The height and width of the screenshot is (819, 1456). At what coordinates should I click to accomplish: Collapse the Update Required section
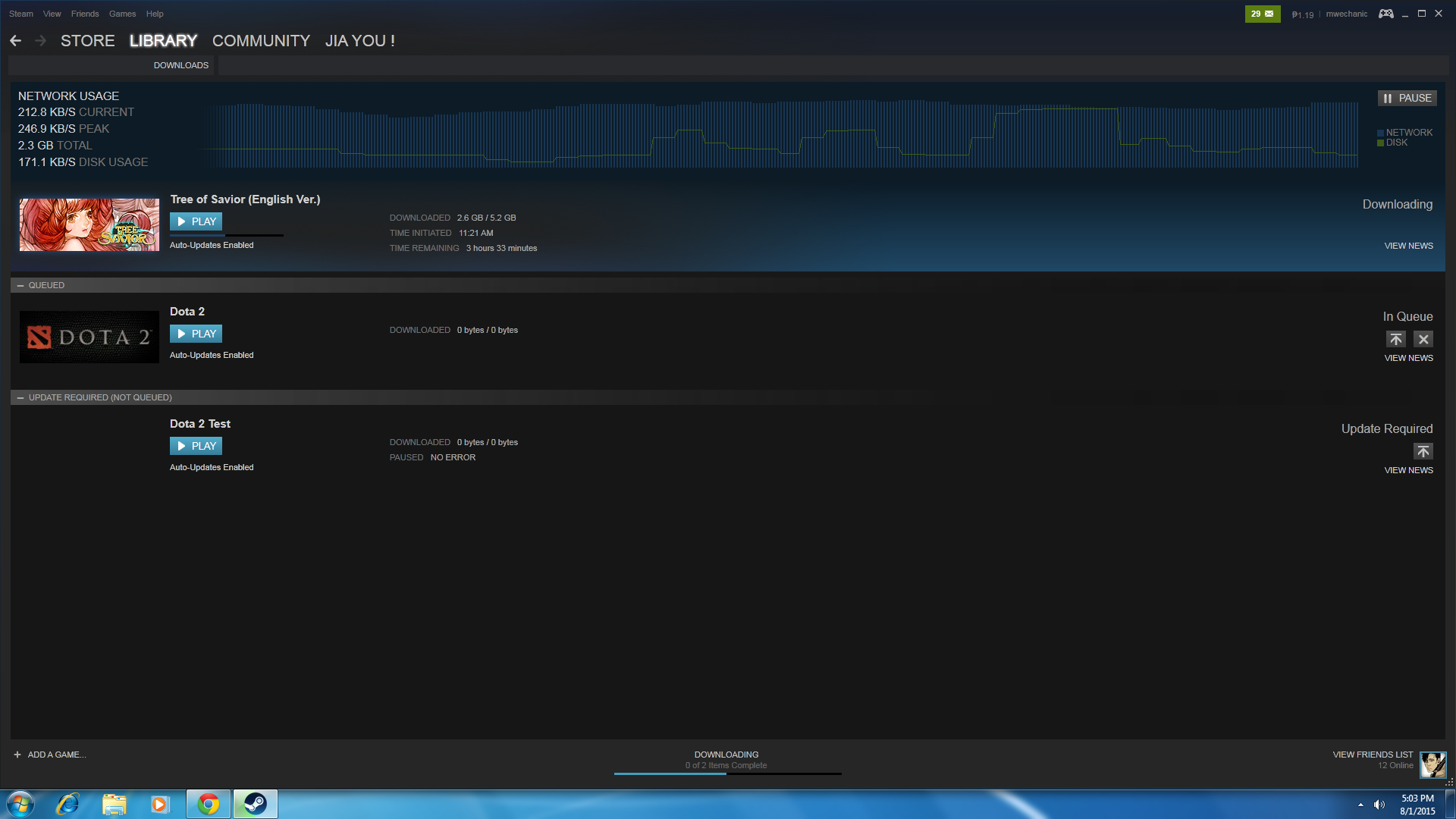20,397
